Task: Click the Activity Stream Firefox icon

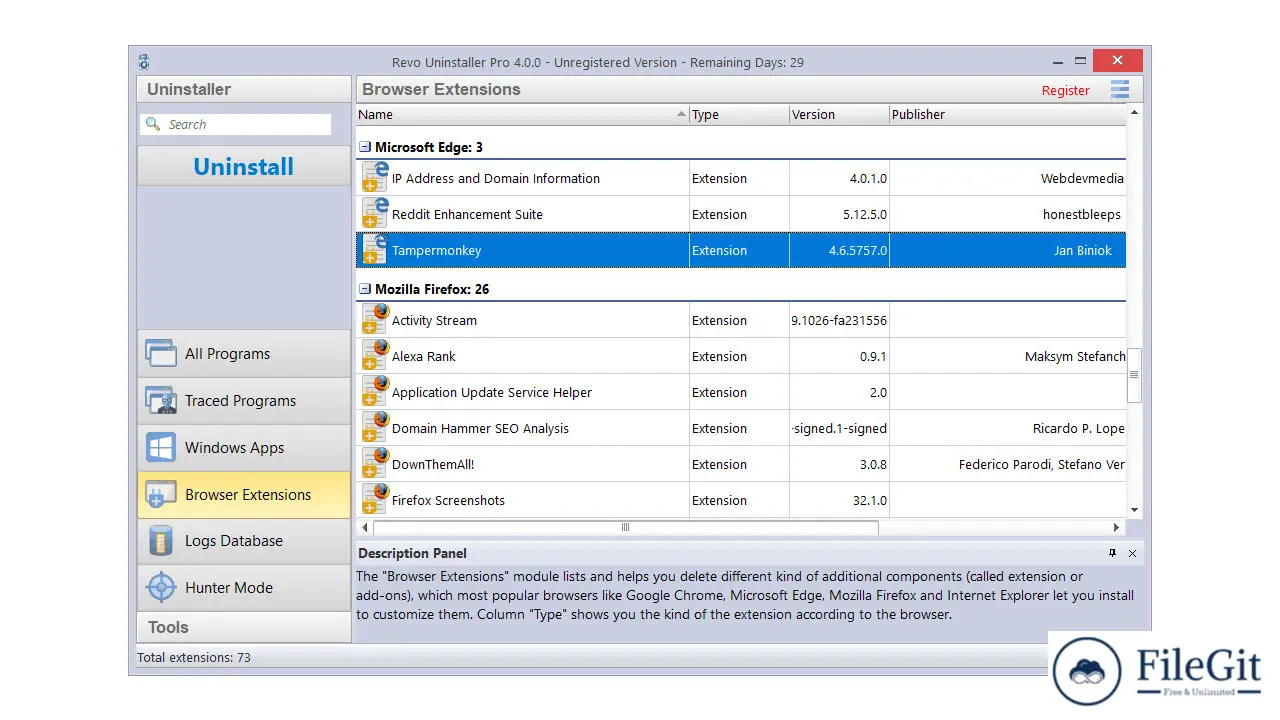Action: click(375, 320)
